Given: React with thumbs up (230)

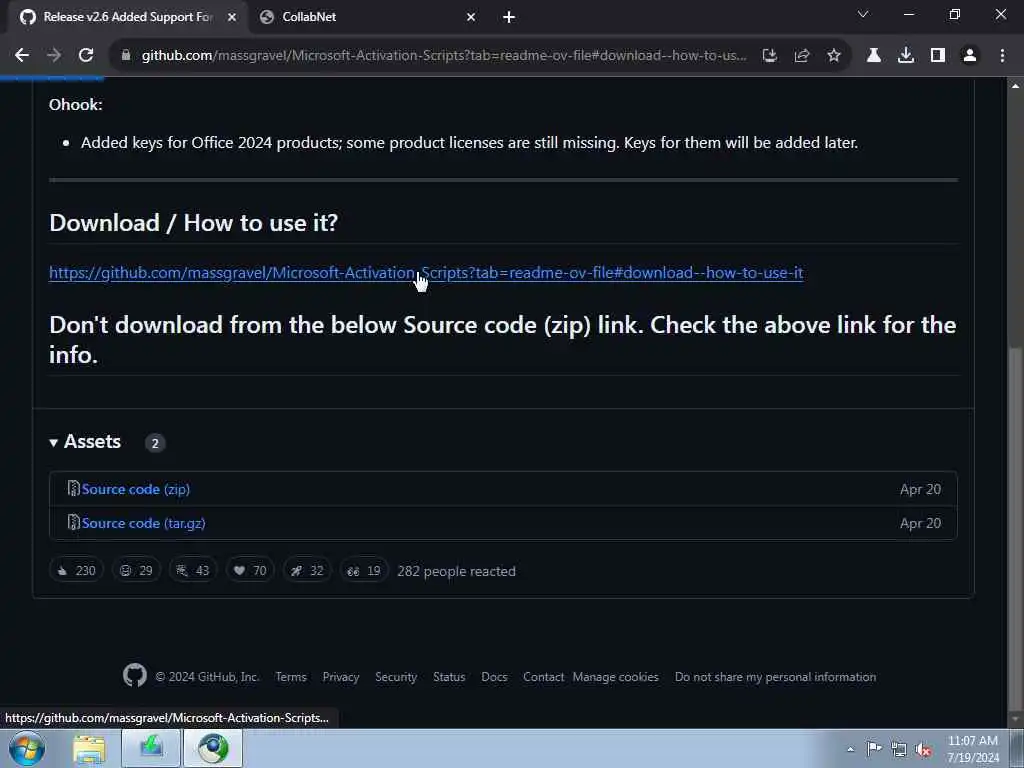Looking at the screenshot, I should (x=76, y=571).
